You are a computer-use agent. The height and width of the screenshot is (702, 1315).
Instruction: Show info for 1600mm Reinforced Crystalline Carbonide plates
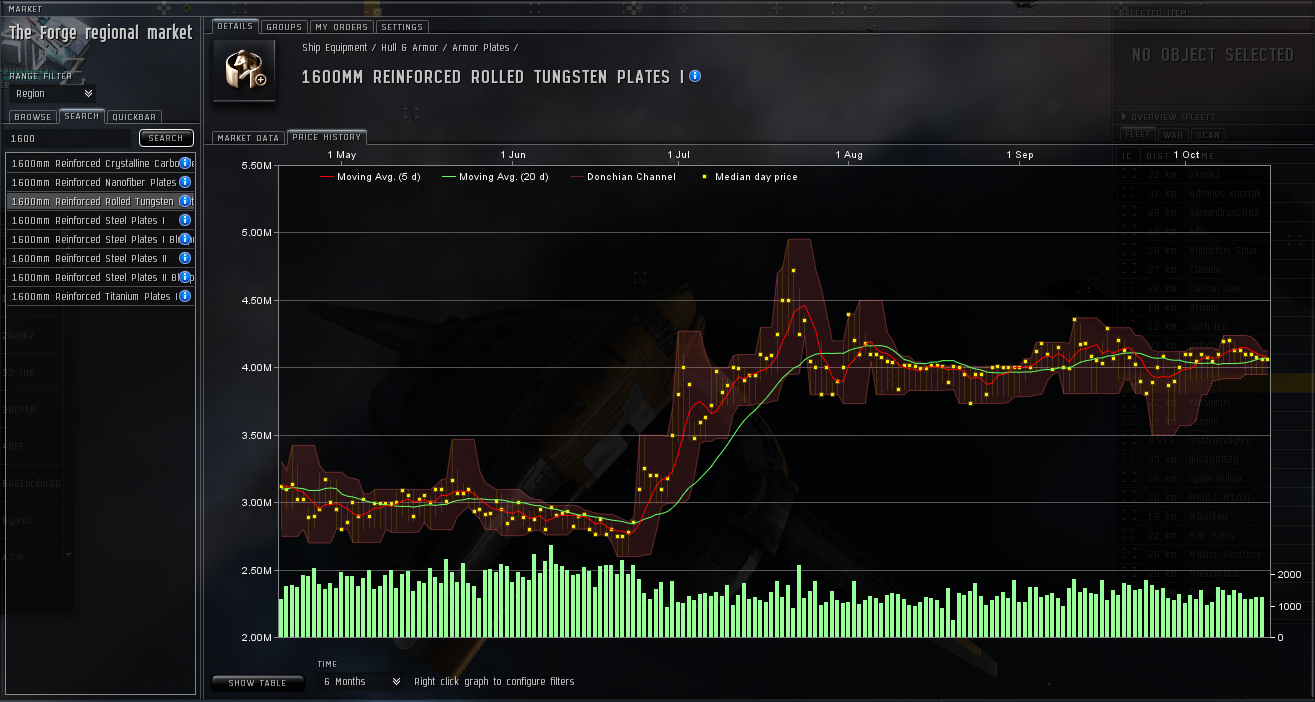[x=185, y=163]
